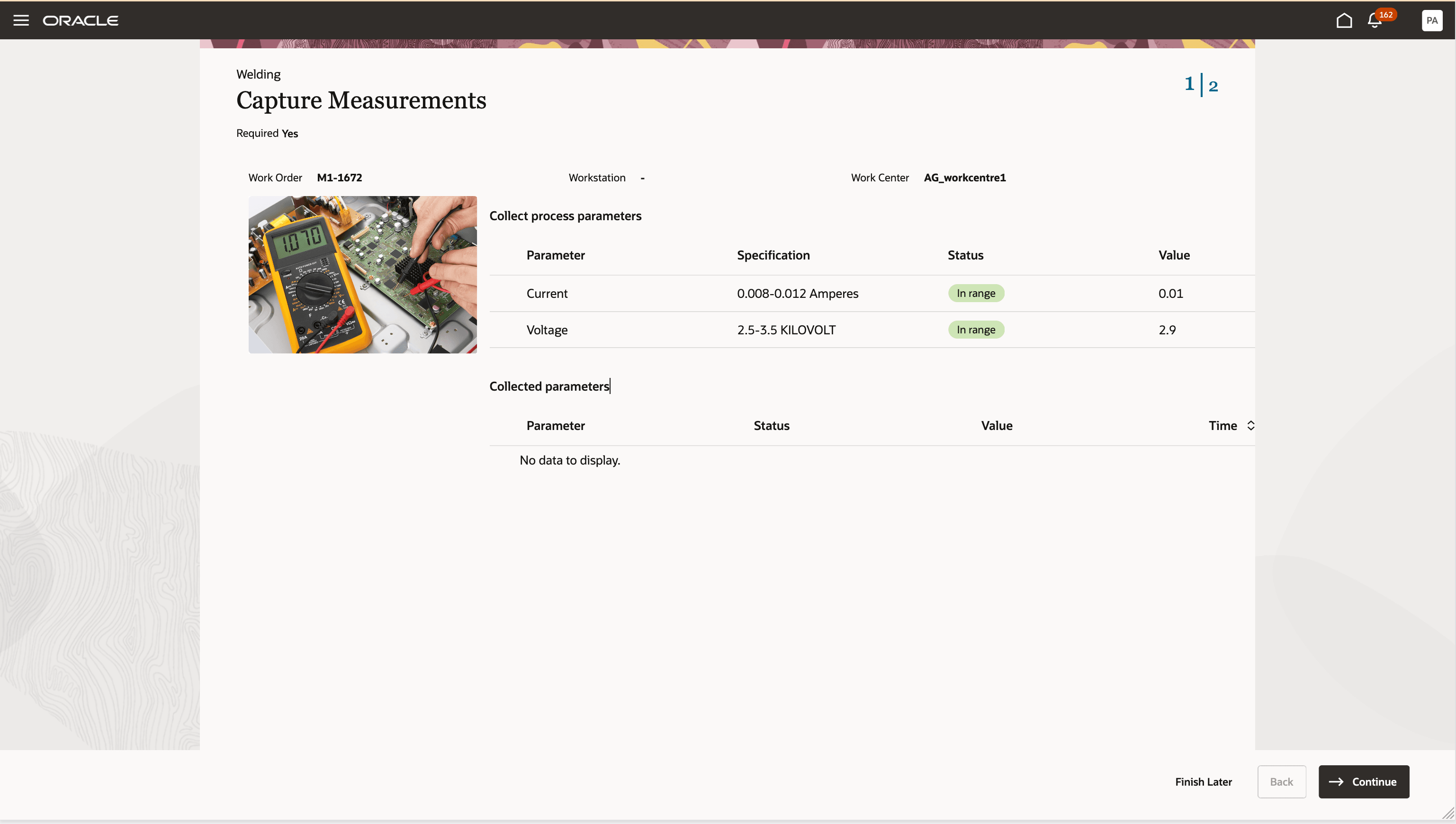The width and height of the screenshot is (1456, 824).
Task: Click the Continue arrow icon
Action: [1337, 781]
